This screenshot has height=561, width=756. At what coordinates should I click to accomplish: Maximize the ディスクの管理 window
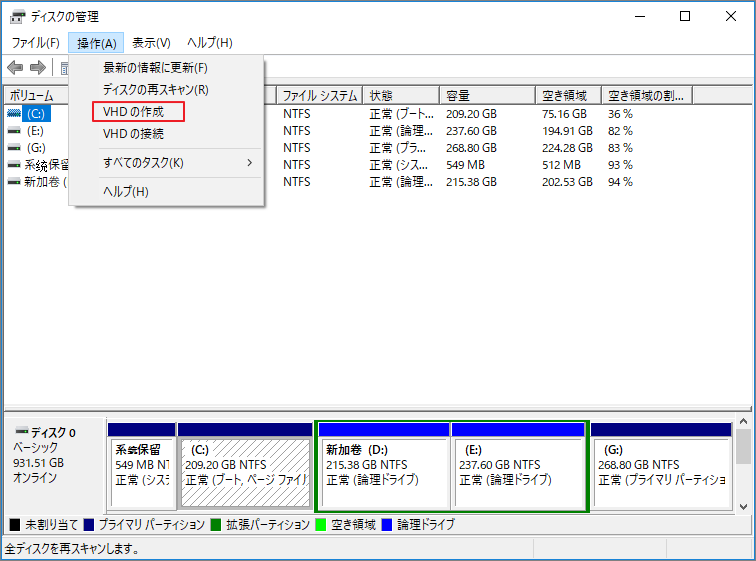pos(685,16)
